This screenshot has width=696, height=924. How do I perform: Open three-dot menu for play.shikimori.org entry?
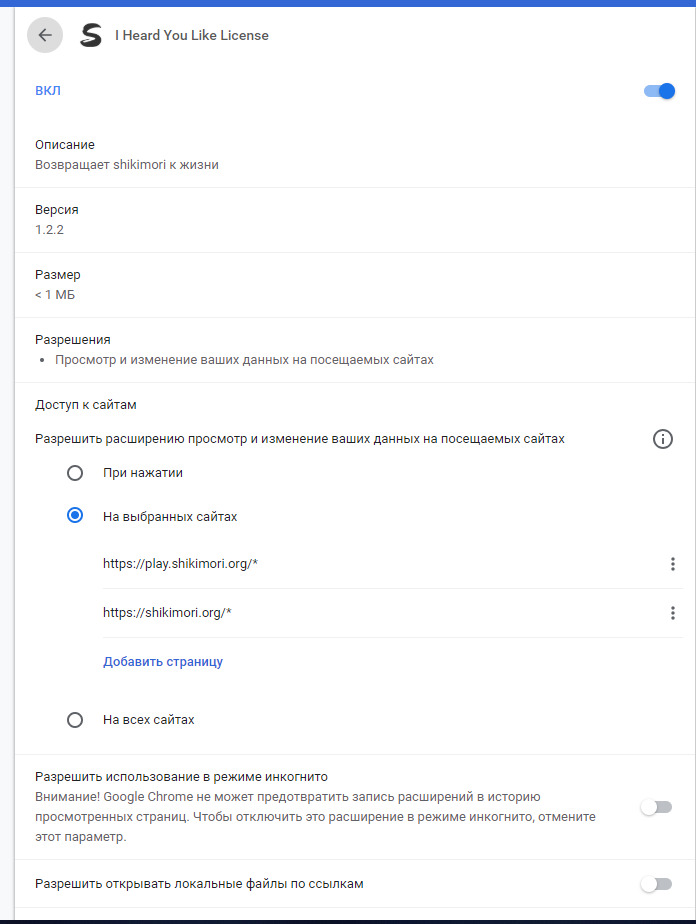click(x=673, y=564)
